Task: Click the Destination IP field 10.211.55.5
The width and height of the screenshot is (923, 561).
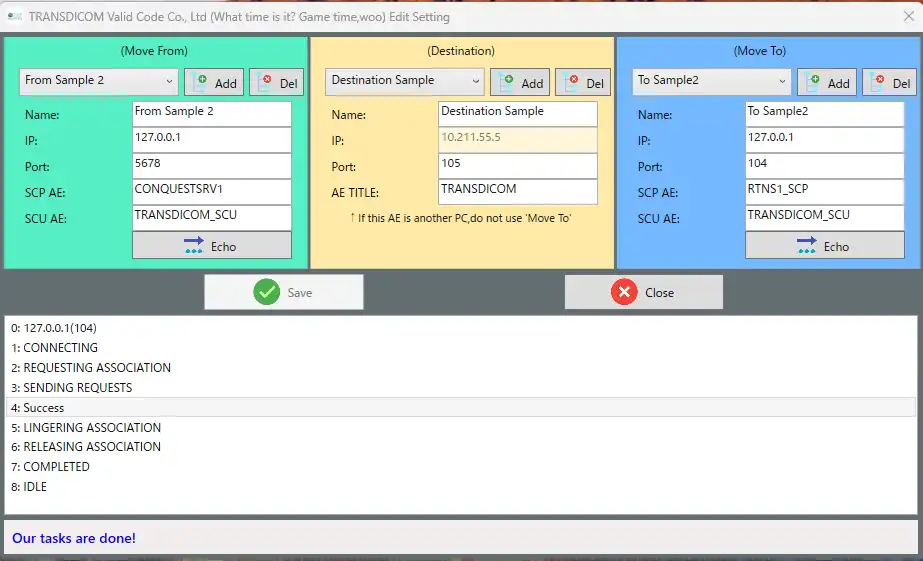Action: pyautogui.click(x=518, y=140)
